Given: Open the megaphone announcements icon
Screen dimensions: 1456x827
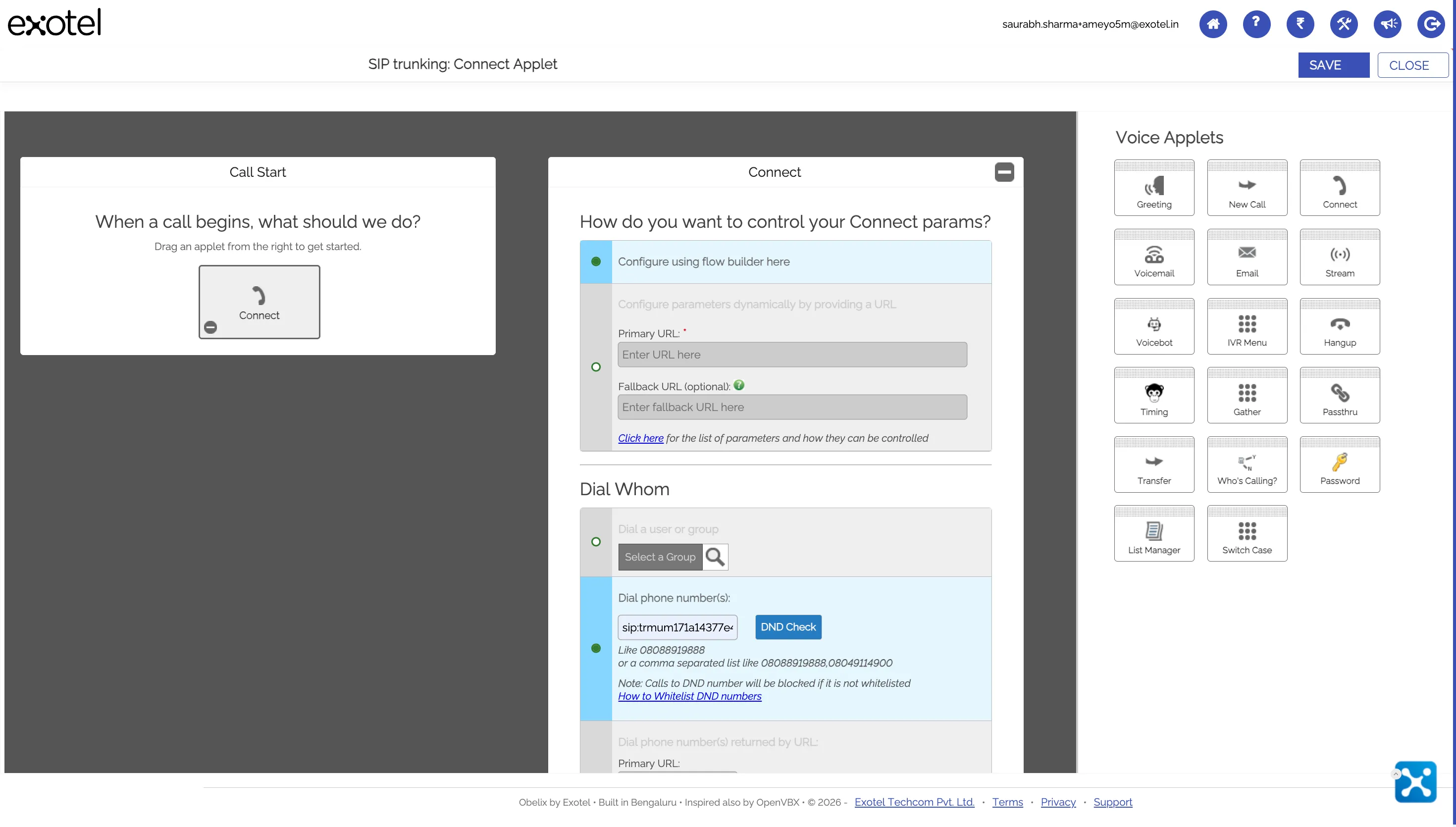Looking at the screenshot, I should [1387, 24].
